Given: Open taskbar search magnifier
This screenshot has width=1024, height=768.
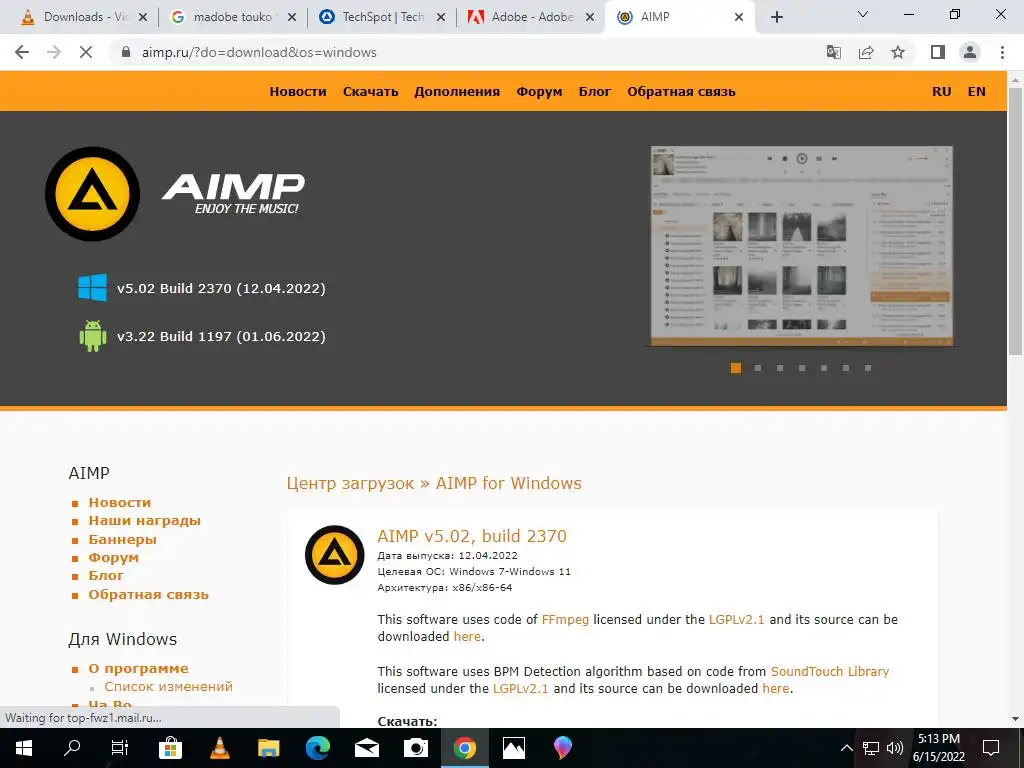Looking at the screenshot, I should pyautogui.click(x=72, y=748).
